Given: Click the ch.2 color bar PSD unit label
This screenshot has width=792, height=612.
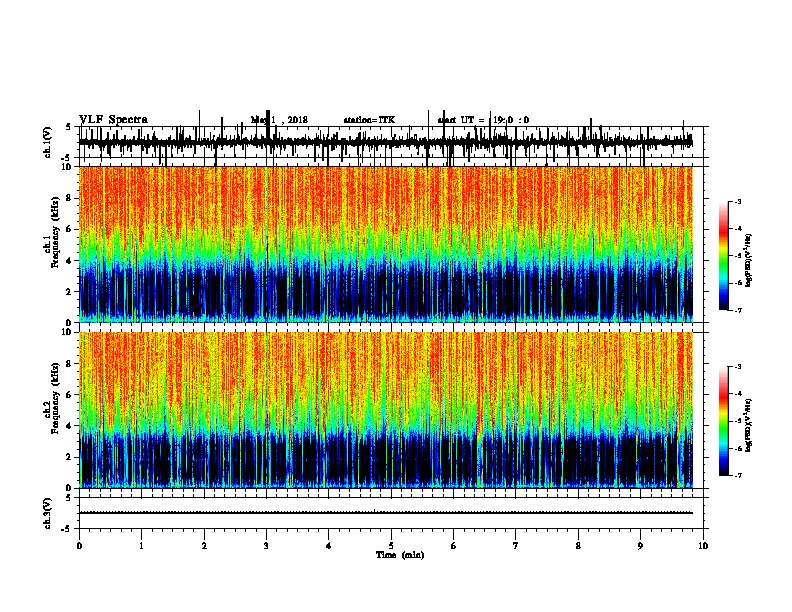Looking at the screenshot, I should click(x=748, y=426).
